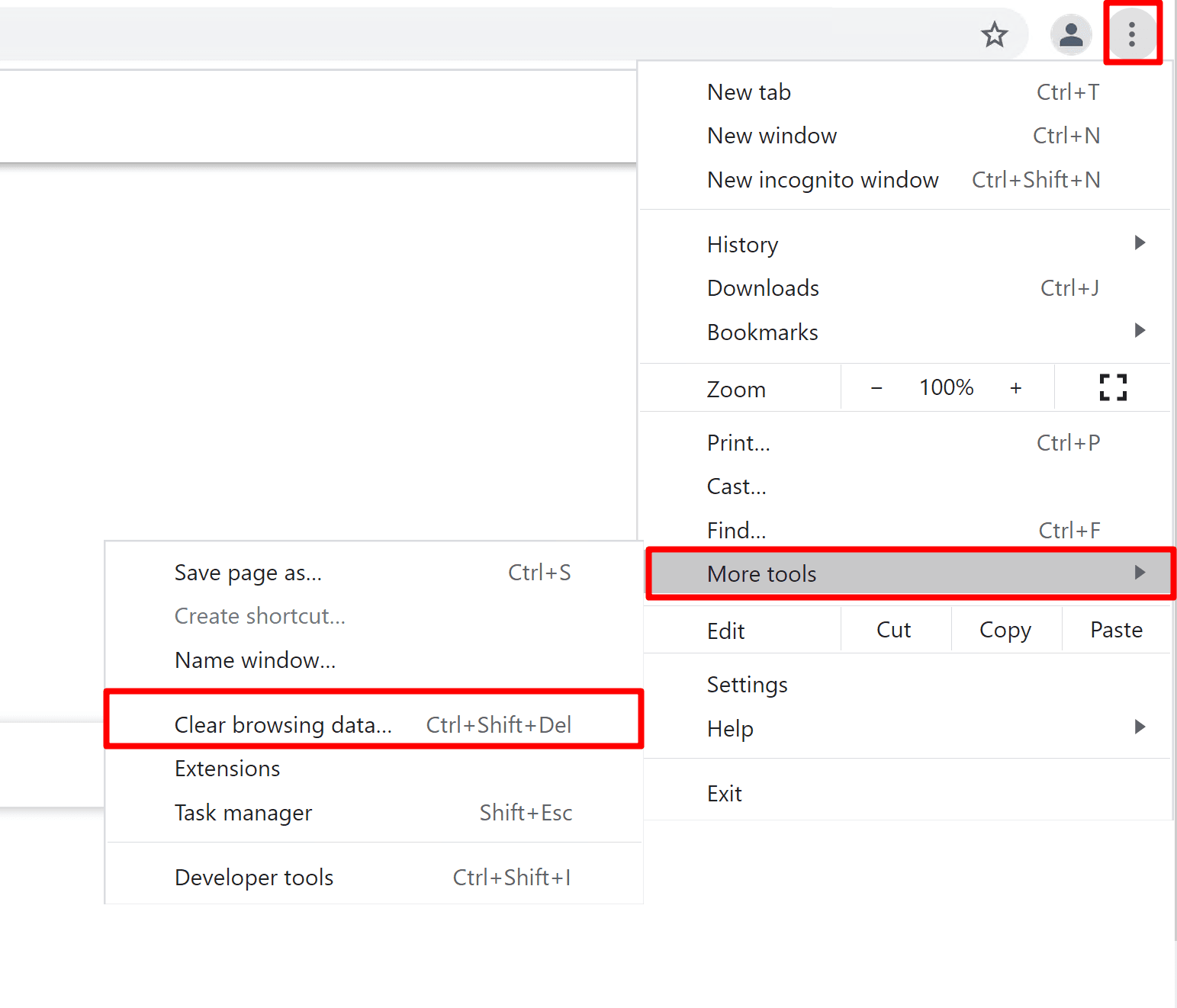1177x1008 pixels.
Task: Open the More tools submenu
Action: pyautogui.click(x=761, y=573)
